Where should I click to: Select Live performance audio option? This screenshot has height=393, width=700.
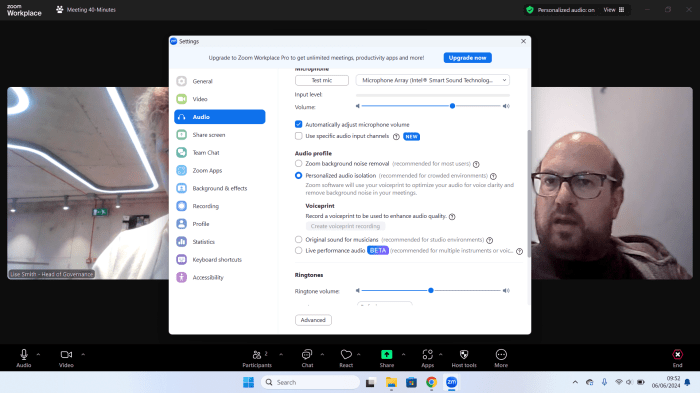coord(298,251)
